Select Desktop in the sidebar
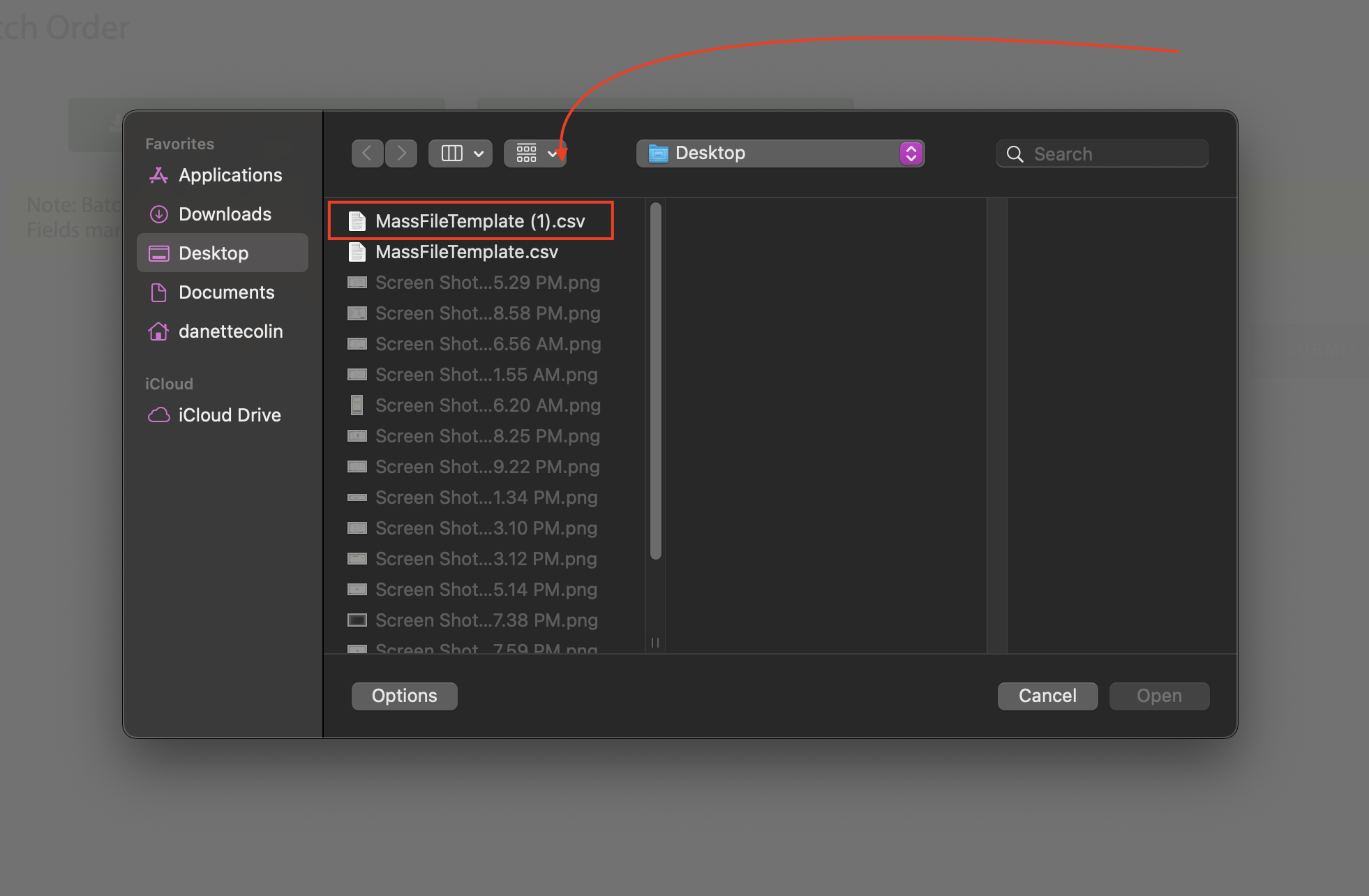 tap(223, 253)
